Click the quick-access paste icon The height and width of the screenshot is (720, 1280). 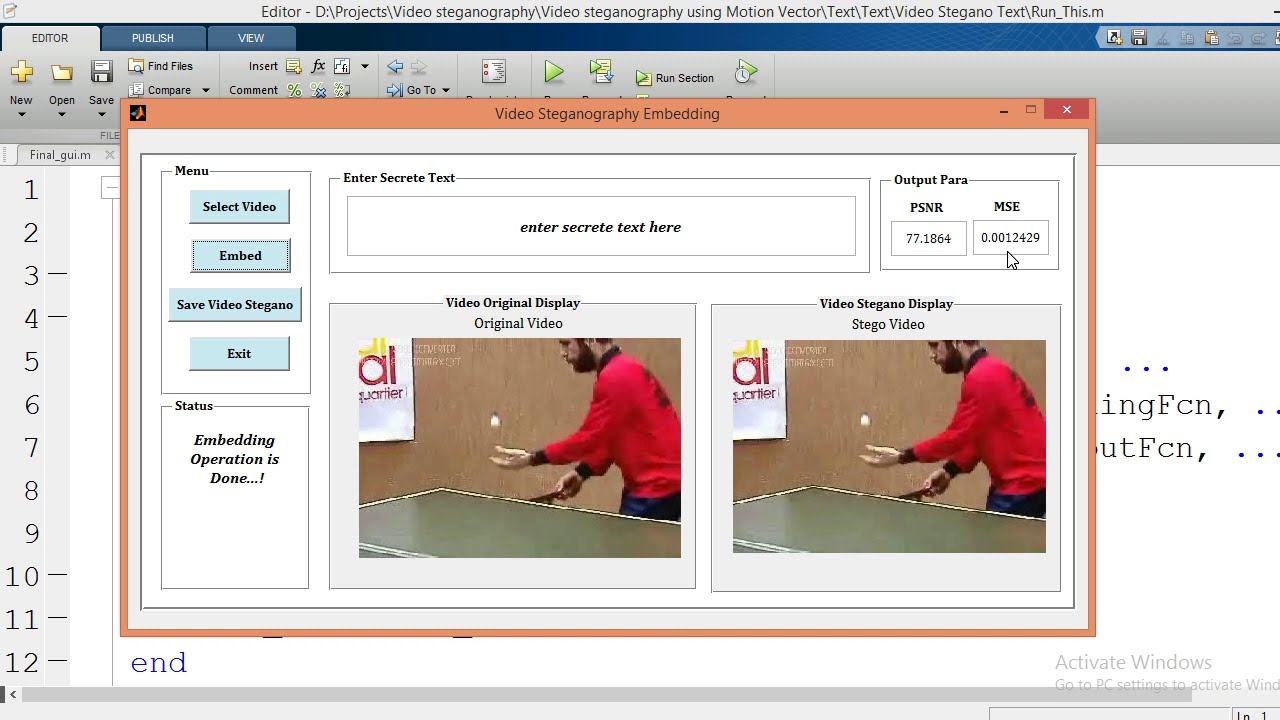[x=1211, y=38]
